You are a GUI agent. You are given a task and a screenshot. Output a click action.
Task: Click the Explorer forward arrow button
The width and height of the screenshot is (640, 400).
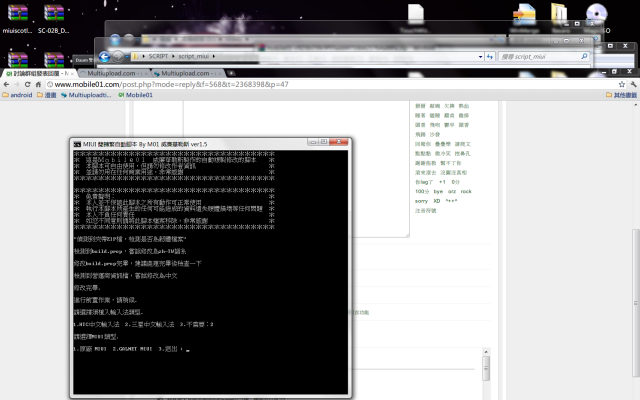[x=118, y=57]
